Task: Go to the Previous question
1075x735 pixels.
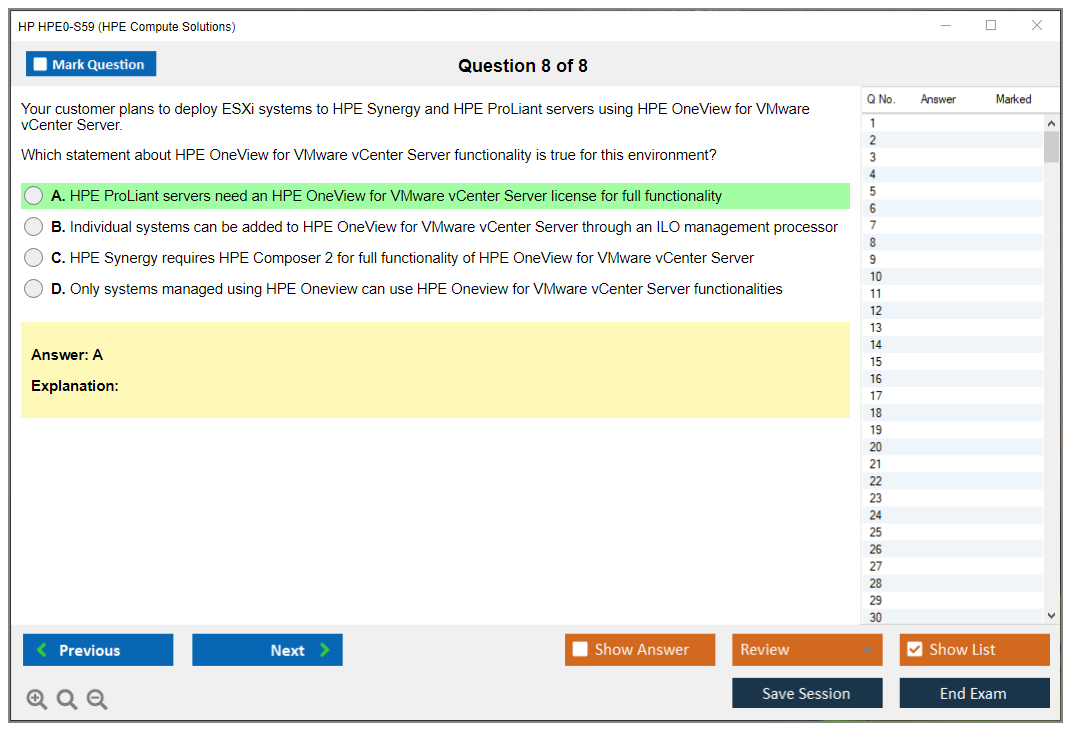Action: click(98, 650)
